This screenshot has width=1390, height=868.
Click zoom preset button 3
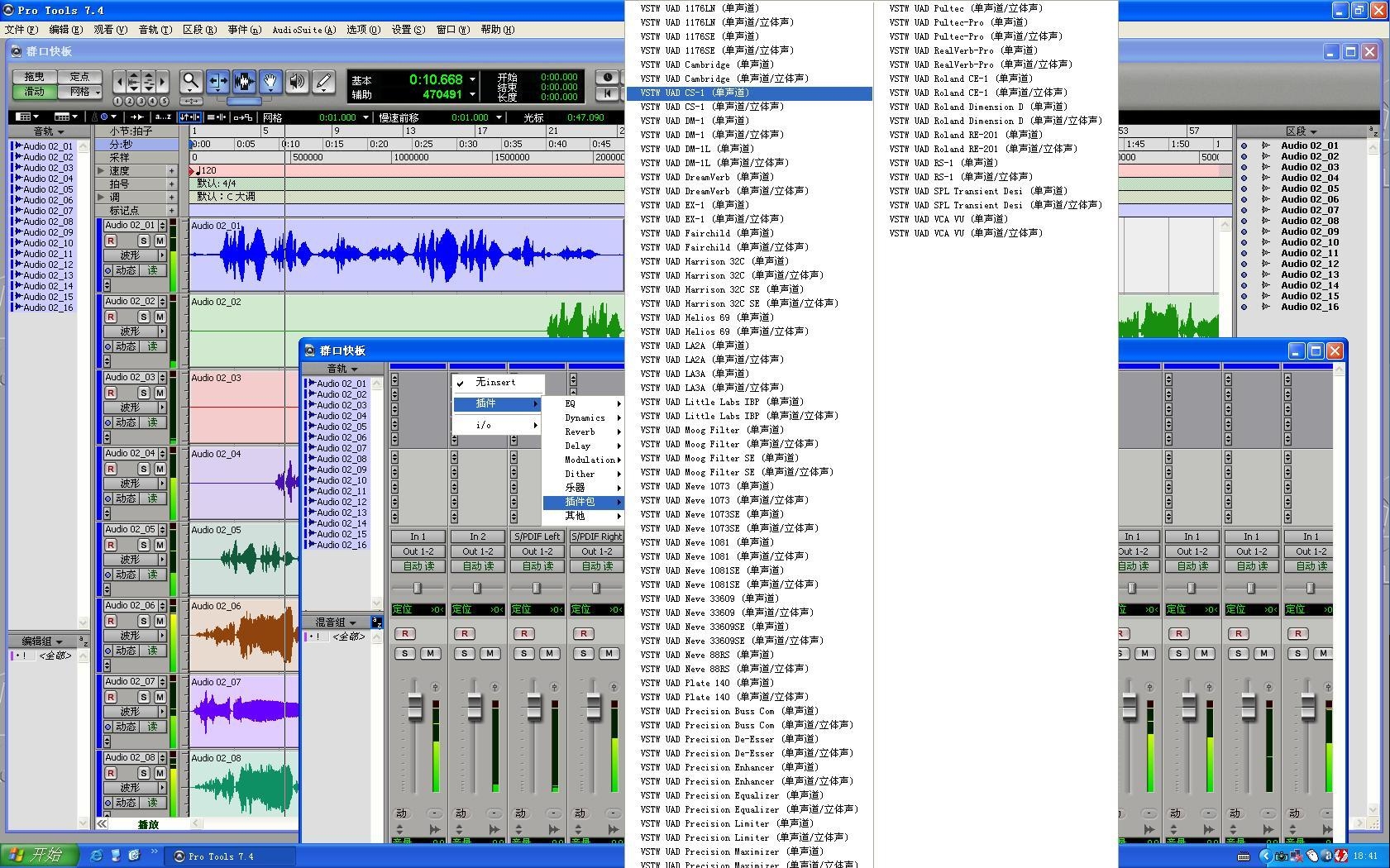point(141,101)
